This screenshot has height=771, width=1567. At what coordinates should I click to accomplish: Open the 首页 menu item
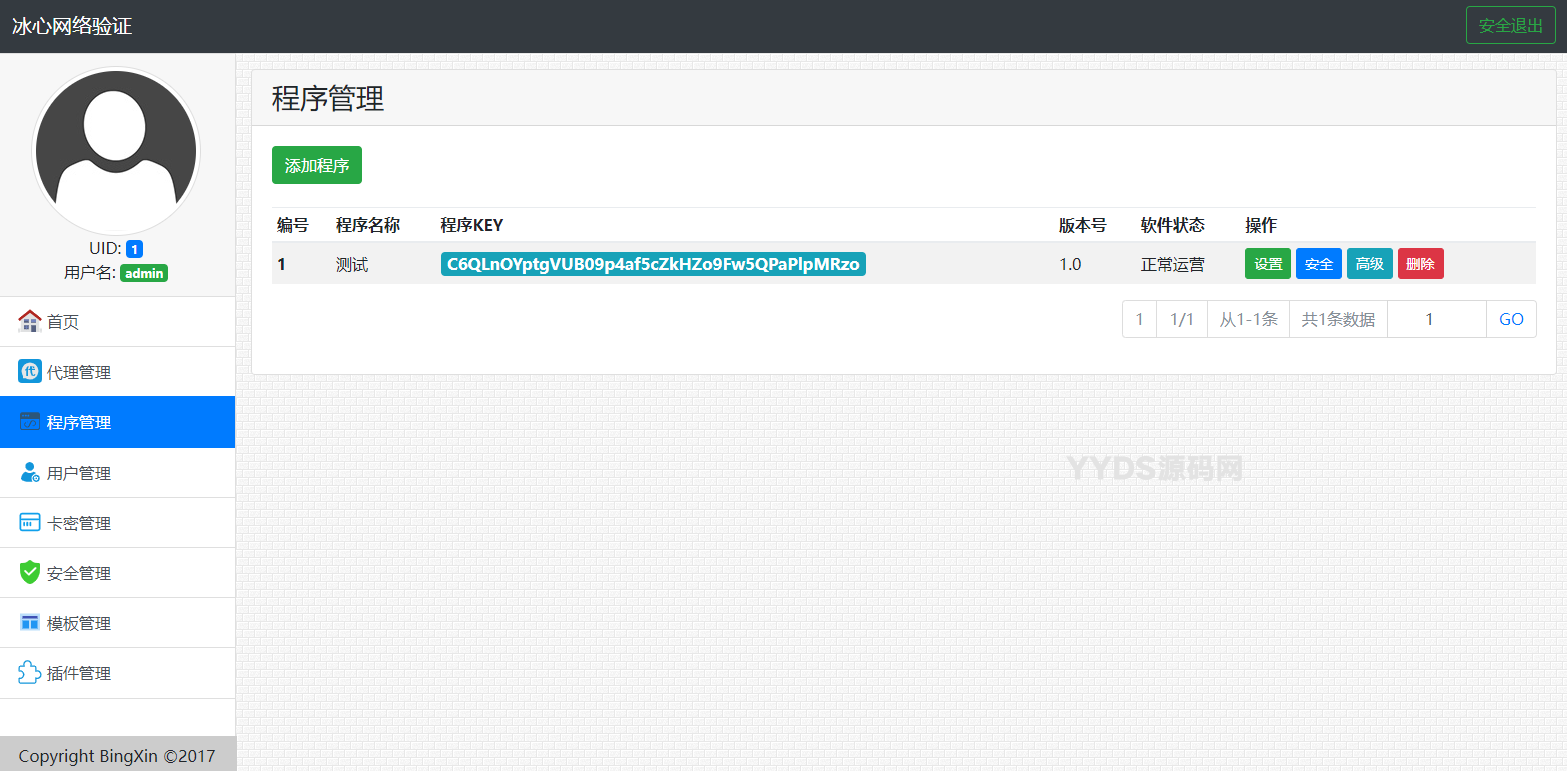(63, 322)
